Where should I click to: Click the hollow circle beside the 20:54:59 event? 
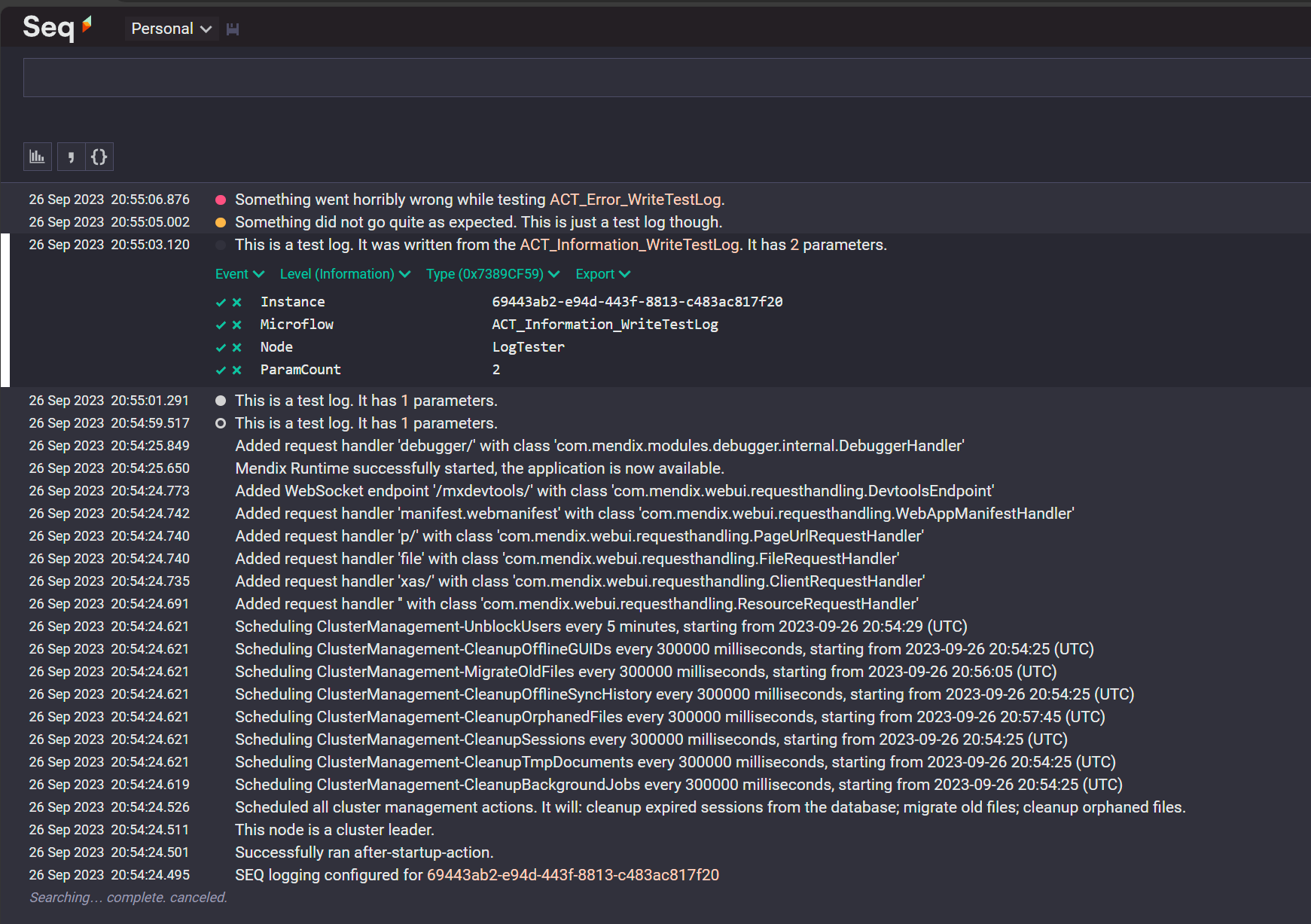tap(220, 423)
